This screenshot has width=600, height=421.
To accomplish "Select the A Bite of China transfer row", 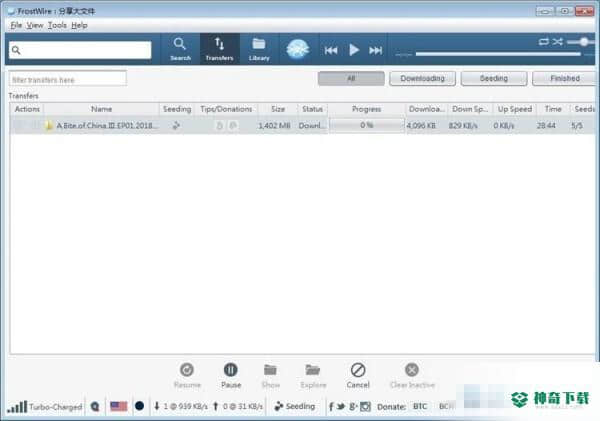I will coord(302,126).
